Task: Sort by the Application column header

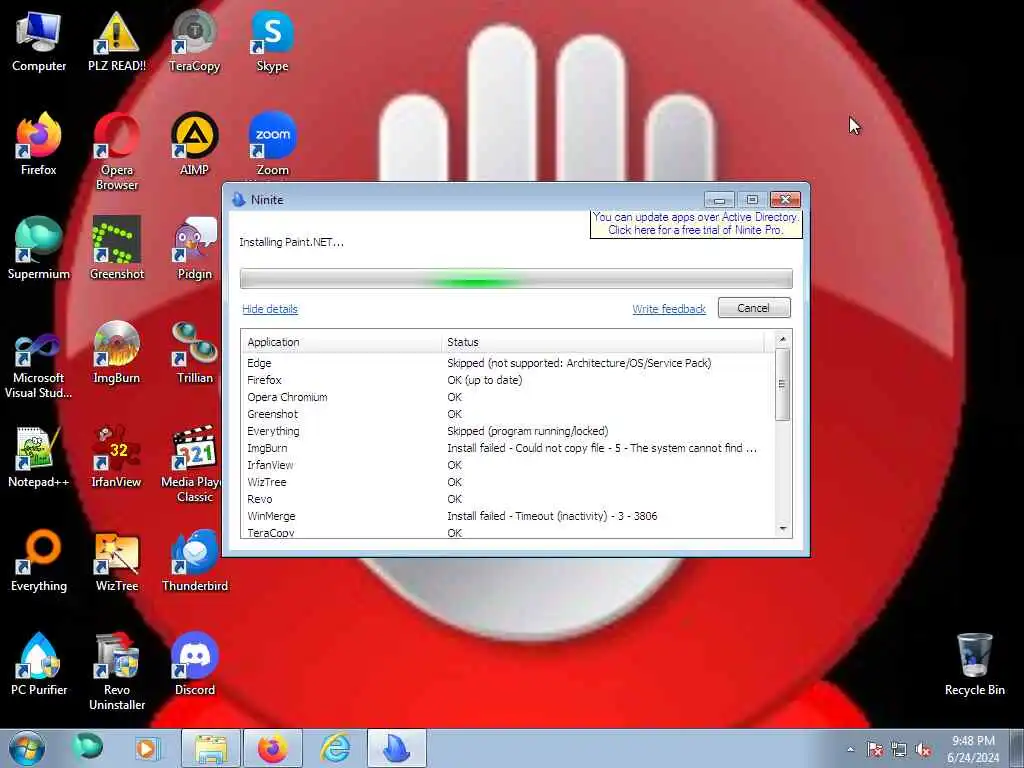Action: coord(341,342)
